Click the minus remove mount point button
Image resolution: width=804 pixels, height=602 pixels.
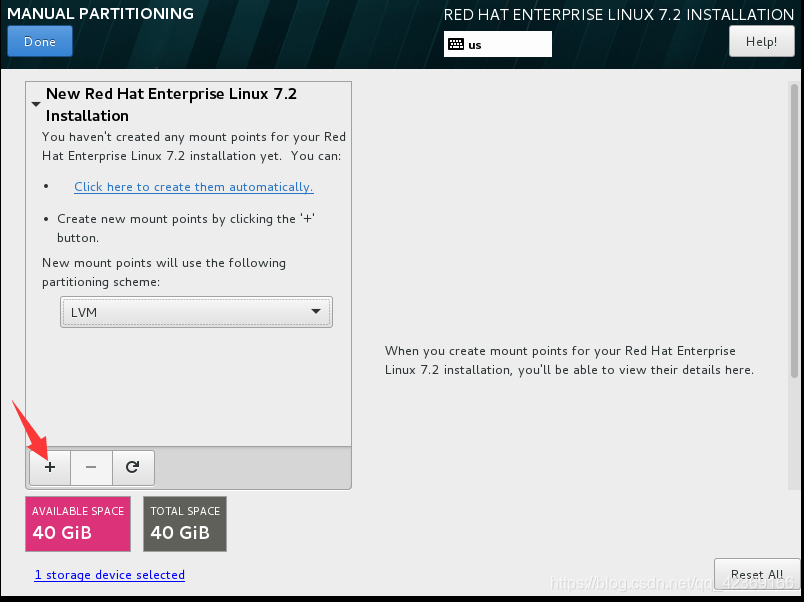click(91, 467)
